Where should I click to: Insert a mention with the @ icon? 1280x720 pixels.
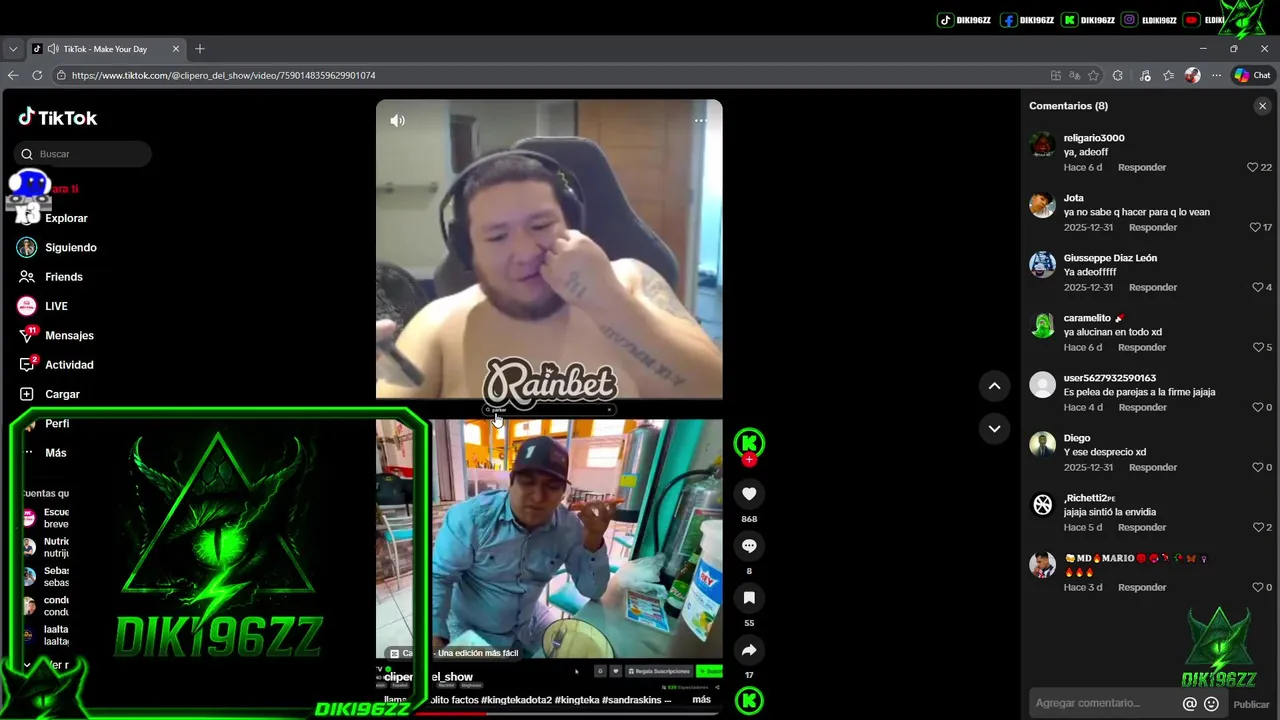tap(1189, 704)
